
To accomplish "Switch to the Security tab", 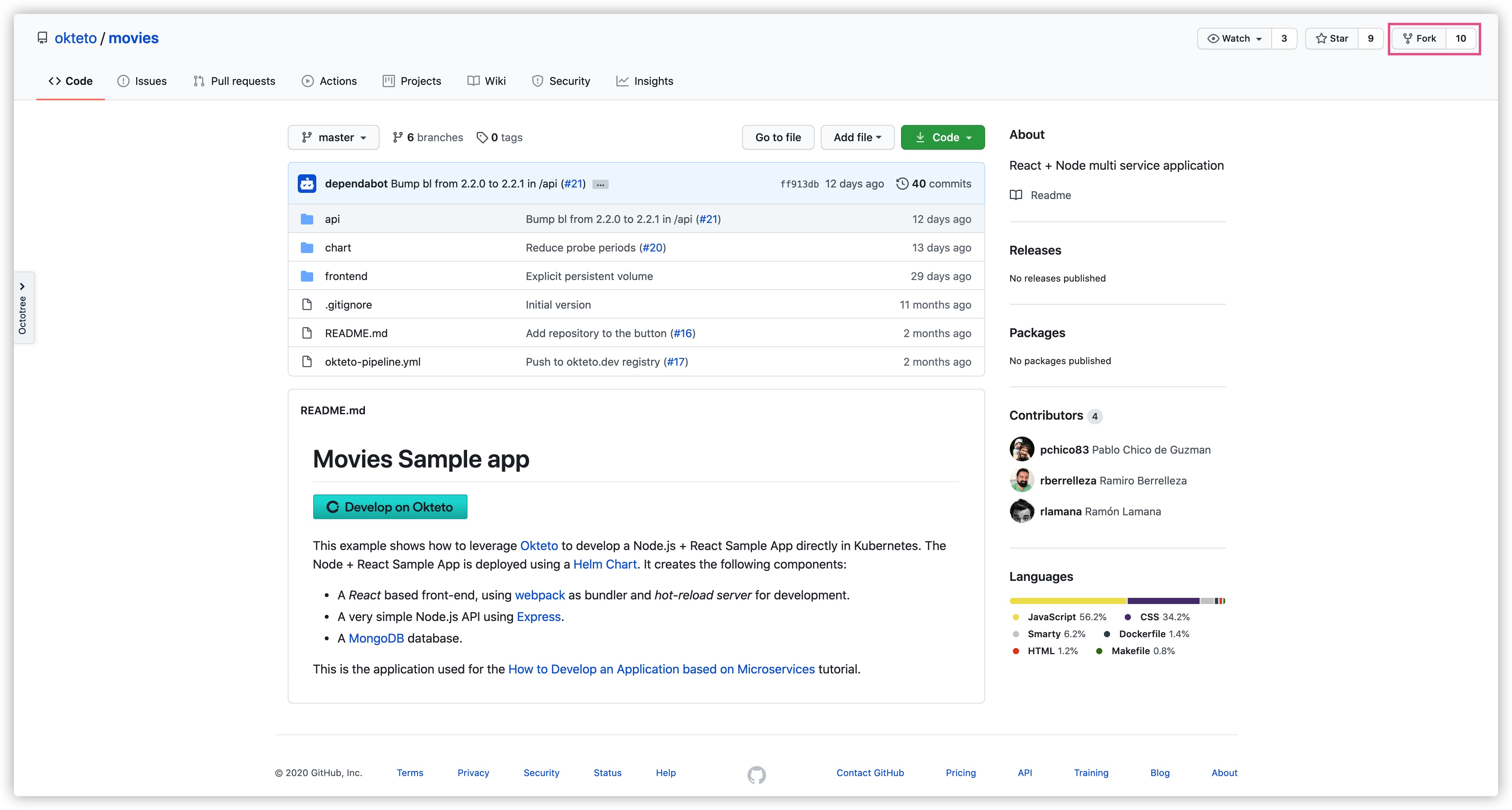I will [x=561, y=81].
